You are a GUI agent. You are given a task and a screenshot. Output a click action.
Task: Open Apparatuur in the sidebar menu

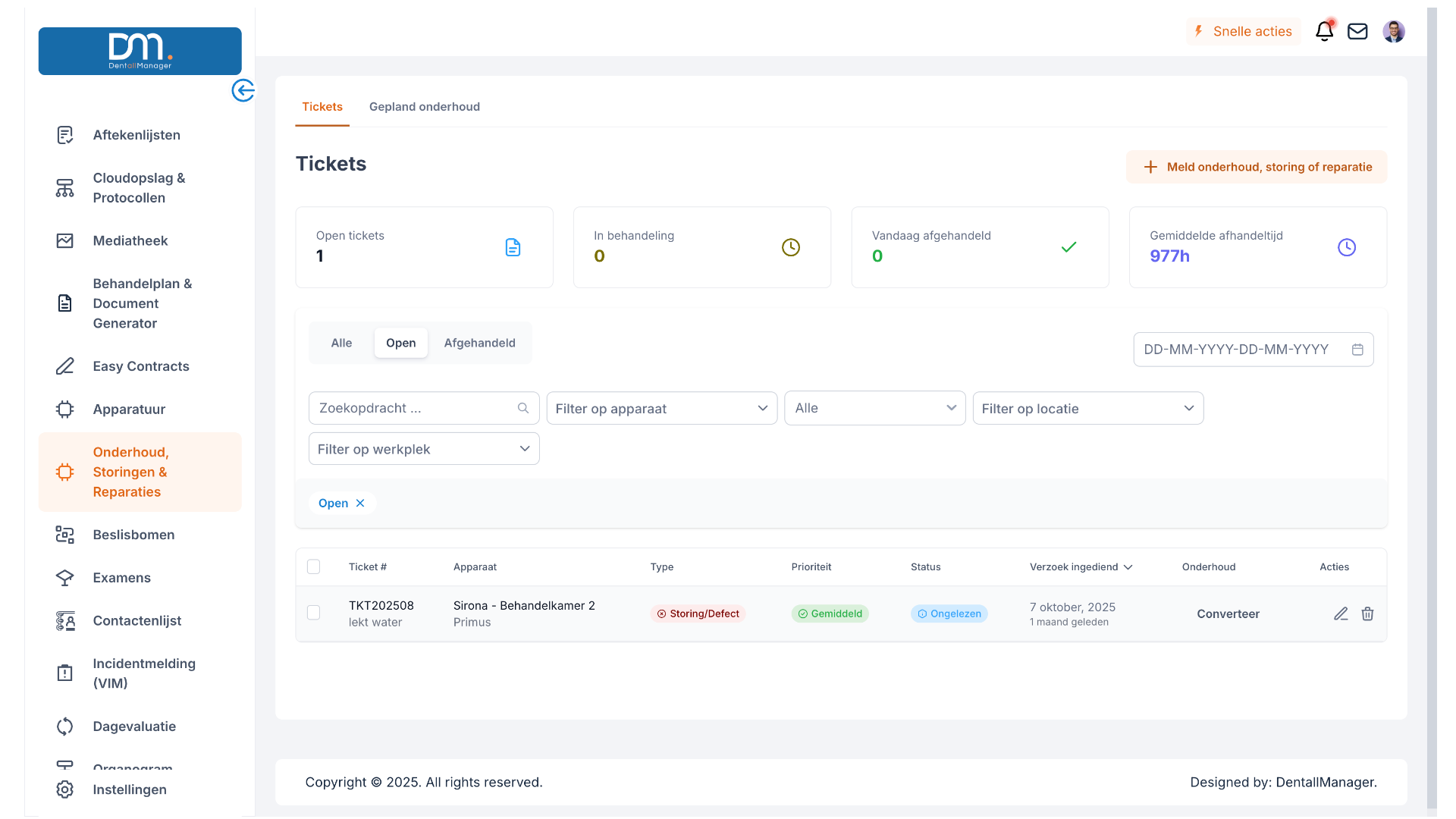coord(129,409)
